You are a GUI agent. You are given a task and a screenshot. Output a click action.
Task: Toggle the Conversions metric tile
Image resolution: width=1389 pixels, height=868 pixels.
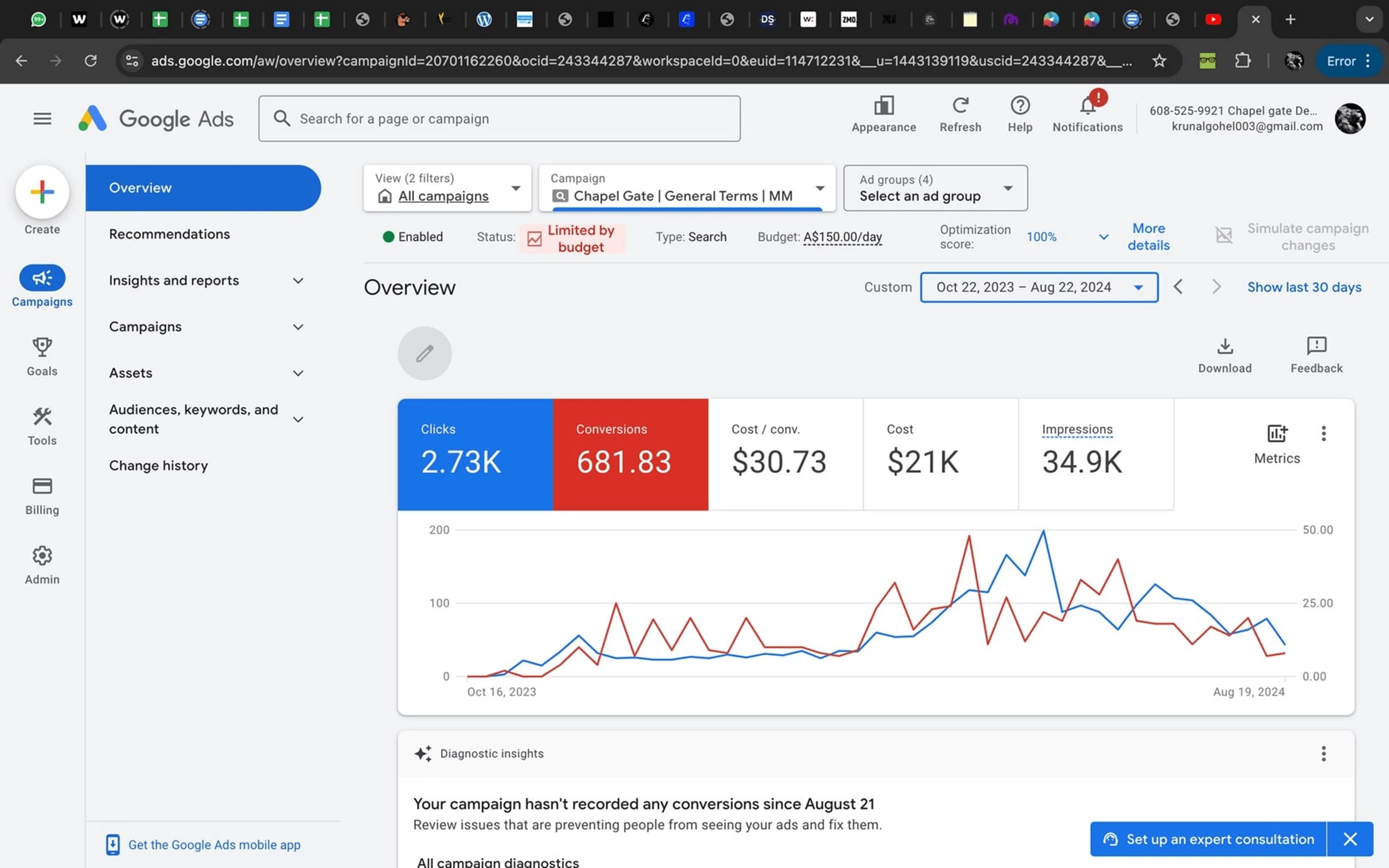point(630,454)
